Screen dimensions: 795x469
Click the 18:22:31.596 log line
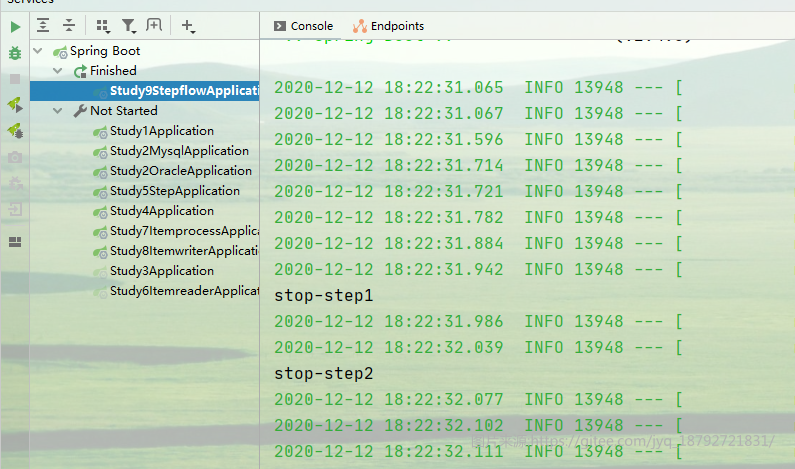(478, 139)
